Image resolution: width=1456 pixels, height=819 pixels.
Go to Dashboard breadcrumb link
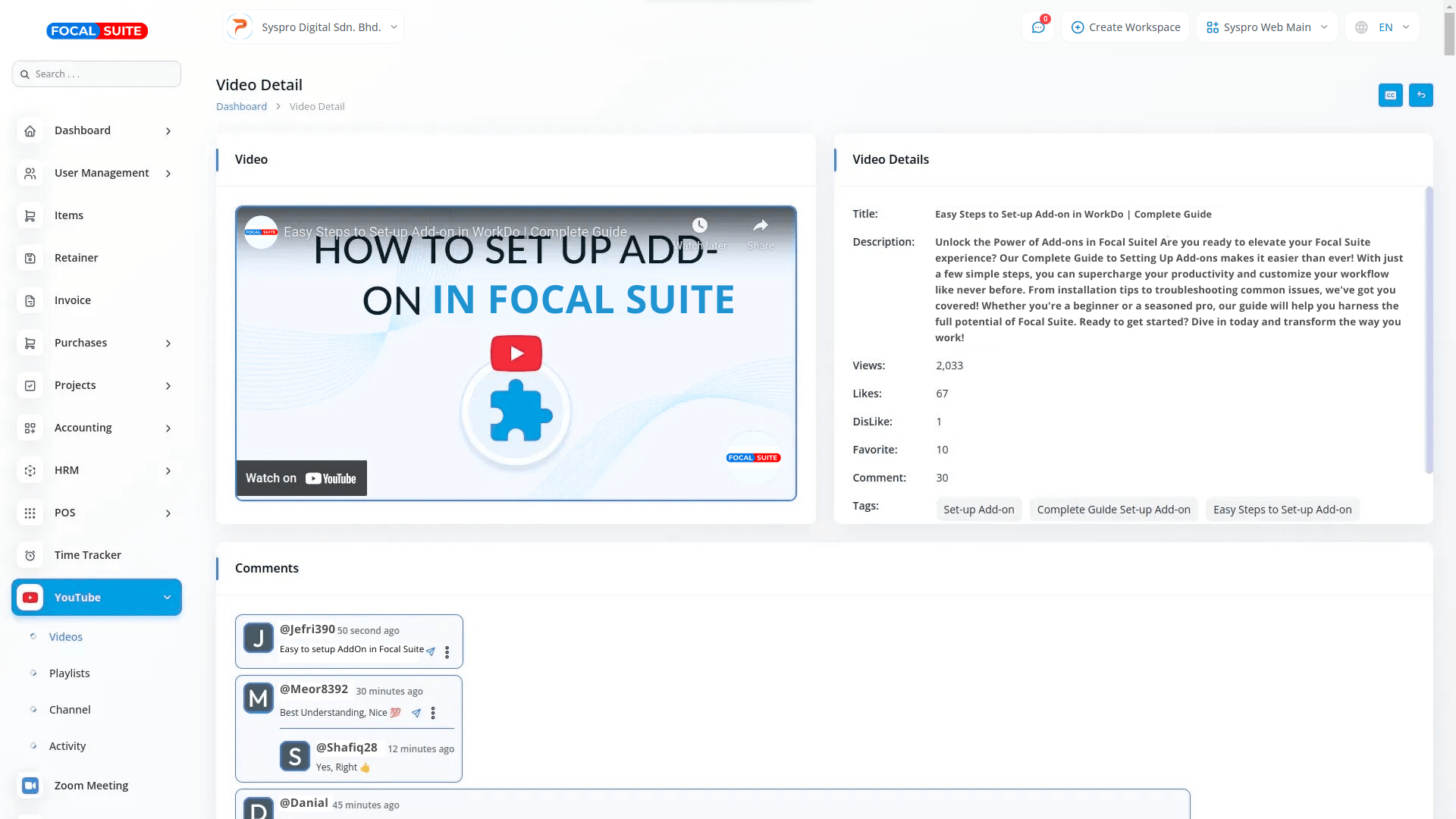pyautogui.click(x=241, y=107)
